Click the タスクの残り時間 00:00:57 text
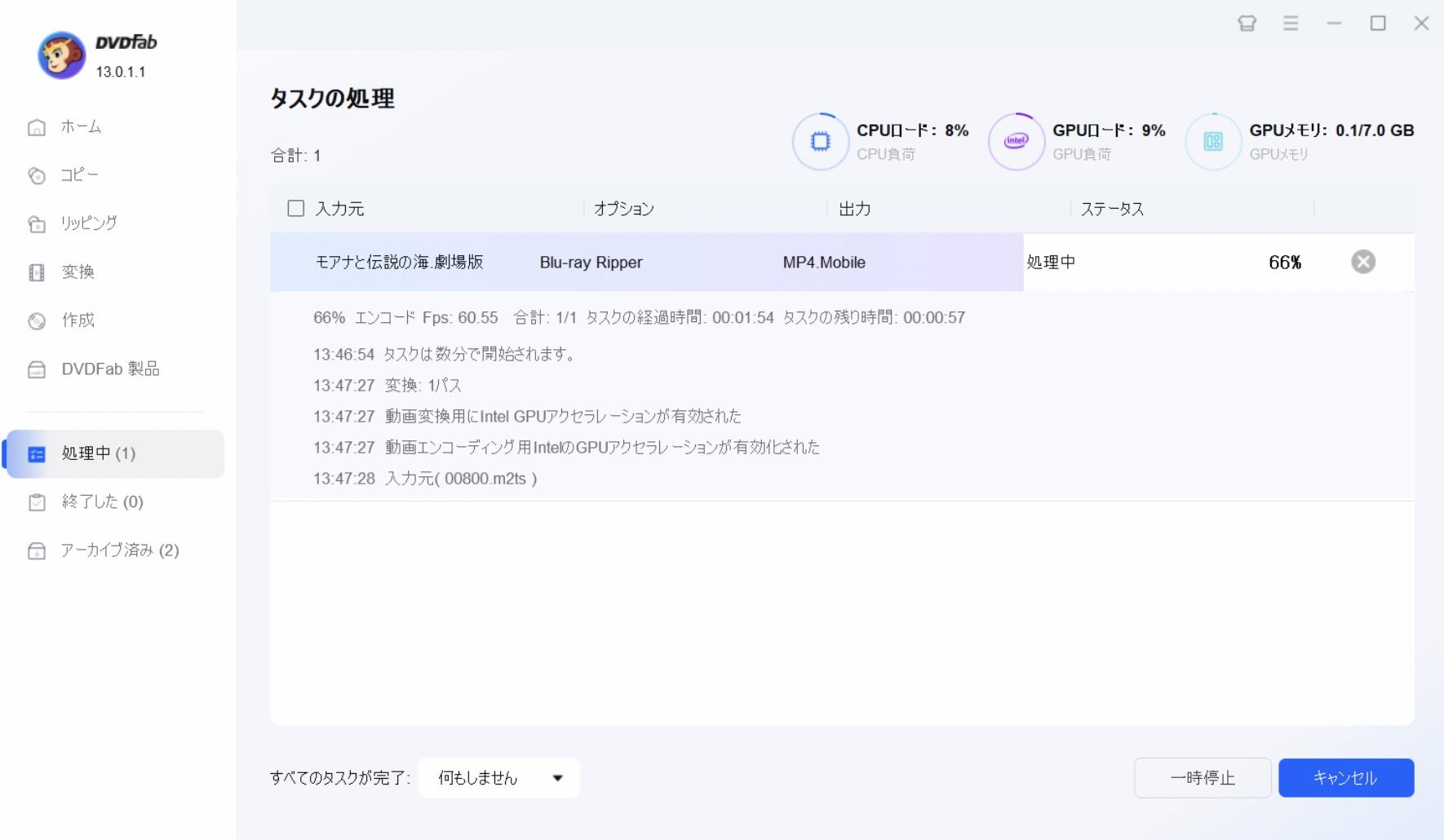The image size is (1444, 840). tap(874, 318)
